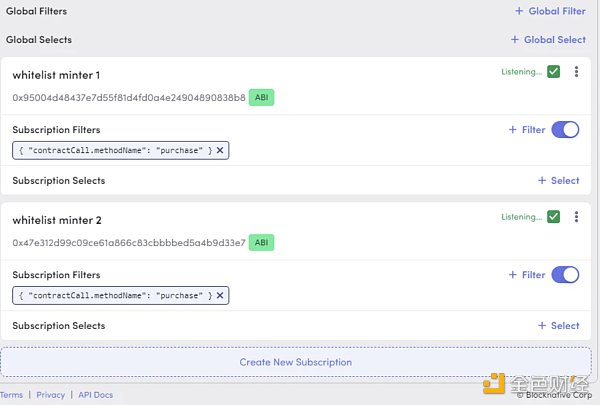Add Select to whitelist minter 1
The height and width of the screenshot is (405, 600).
558,181
